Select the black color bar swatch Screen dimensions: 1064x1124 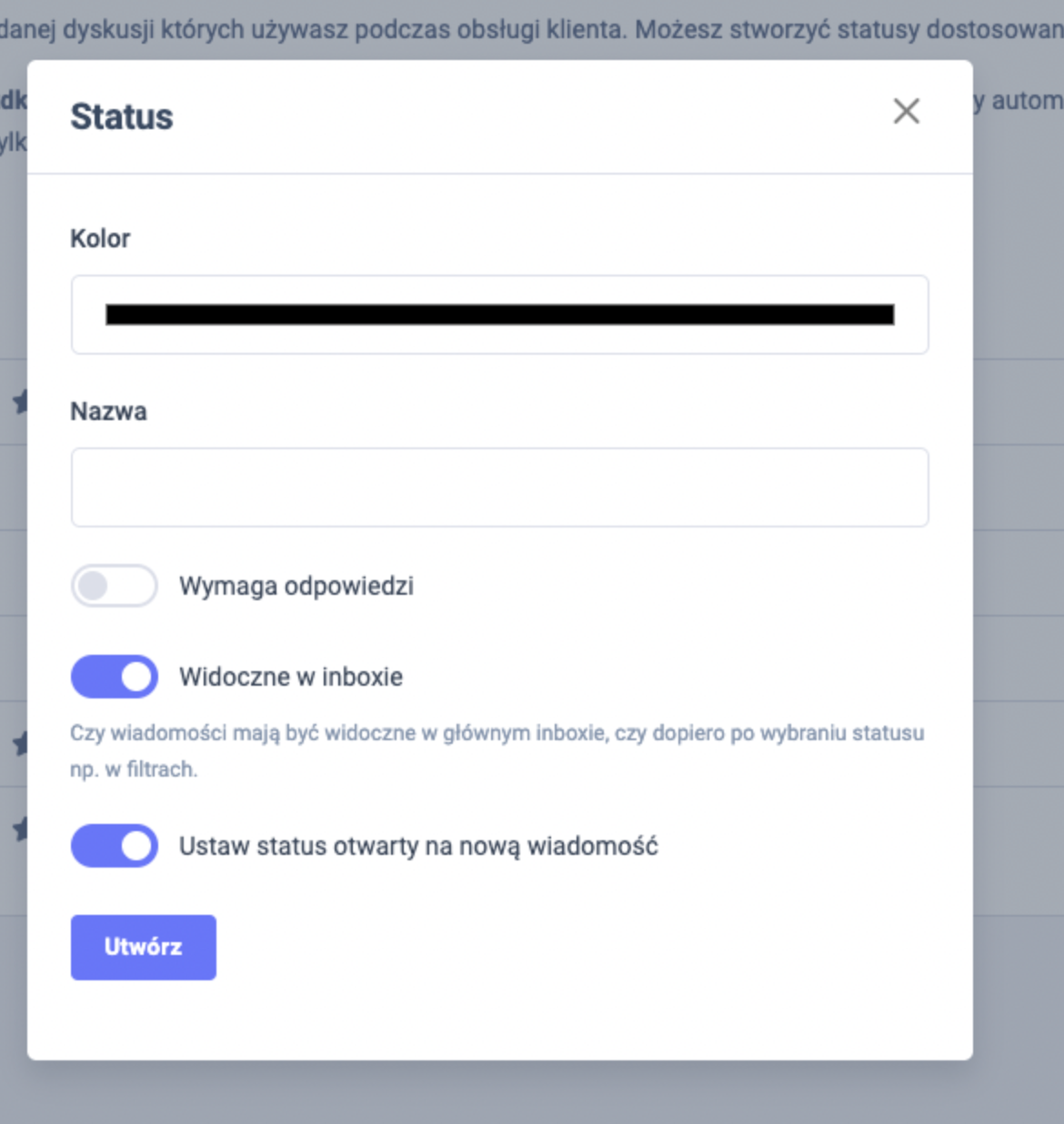(499, 315)
